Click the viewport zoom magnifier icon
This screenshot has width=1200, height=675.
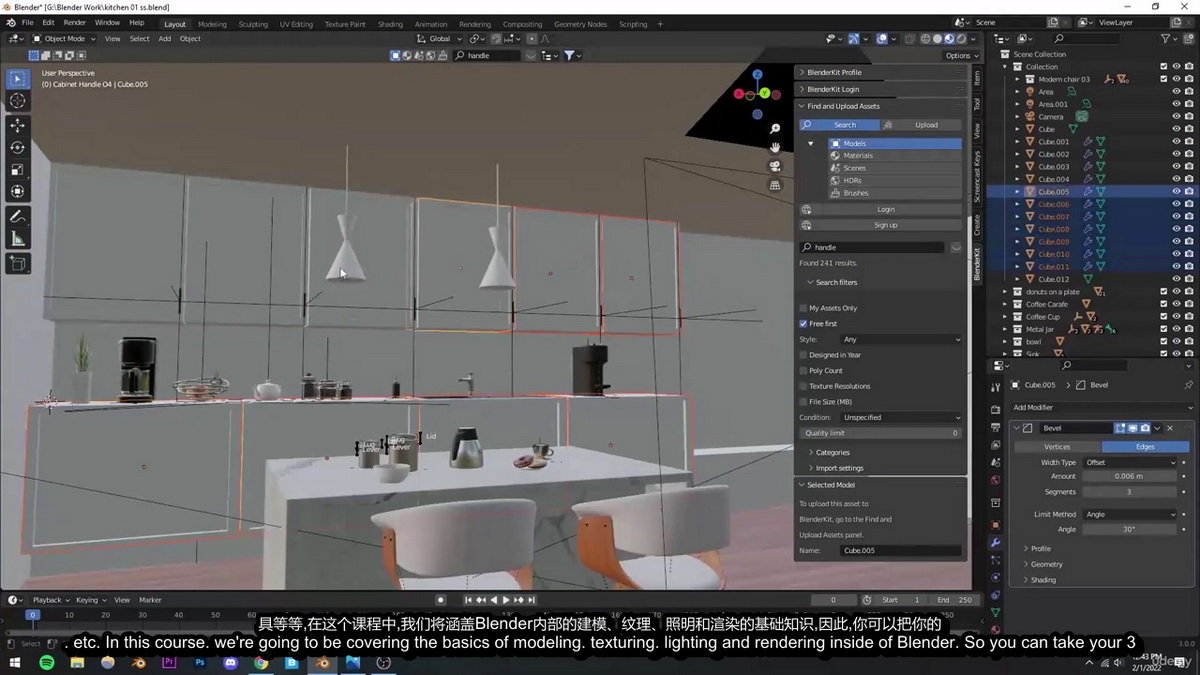click(775, 129)
